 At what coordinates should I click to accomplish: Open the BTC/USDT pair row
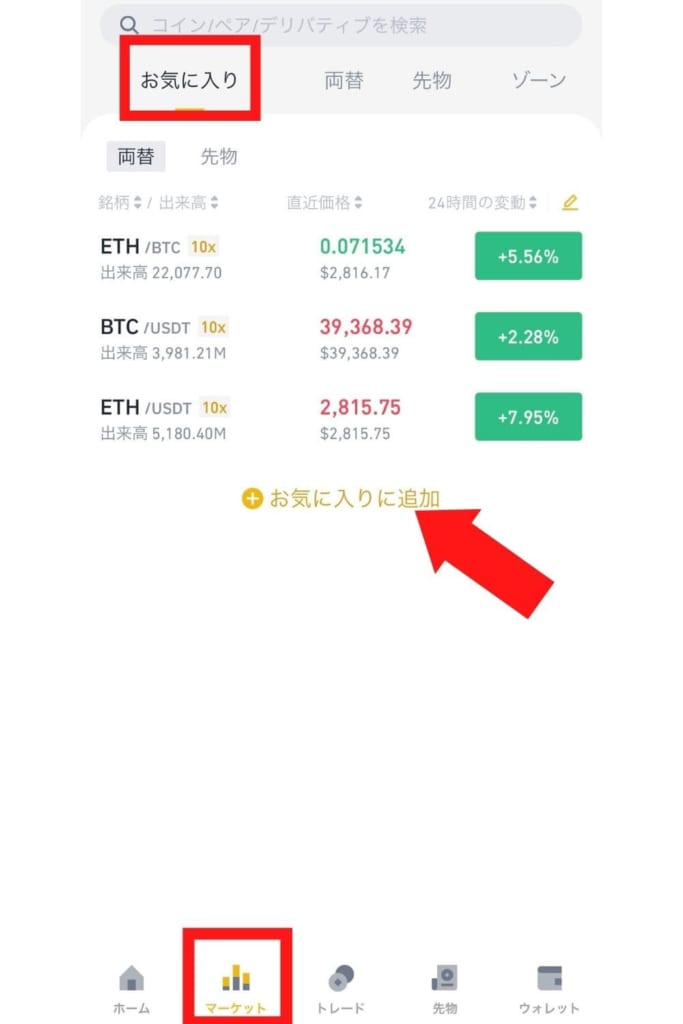coord(341,338)
